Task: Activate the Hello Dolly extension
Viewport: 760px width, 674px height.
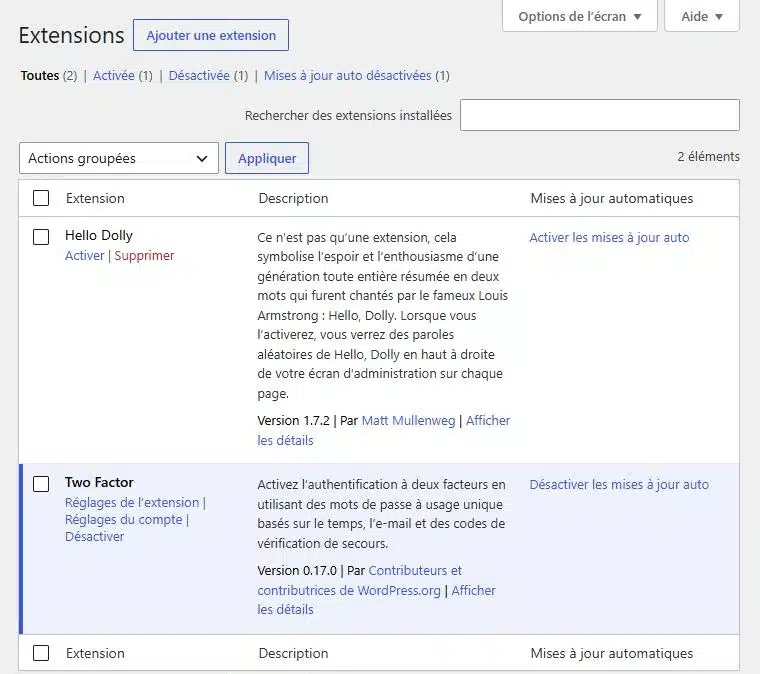Action: point(85,255)
